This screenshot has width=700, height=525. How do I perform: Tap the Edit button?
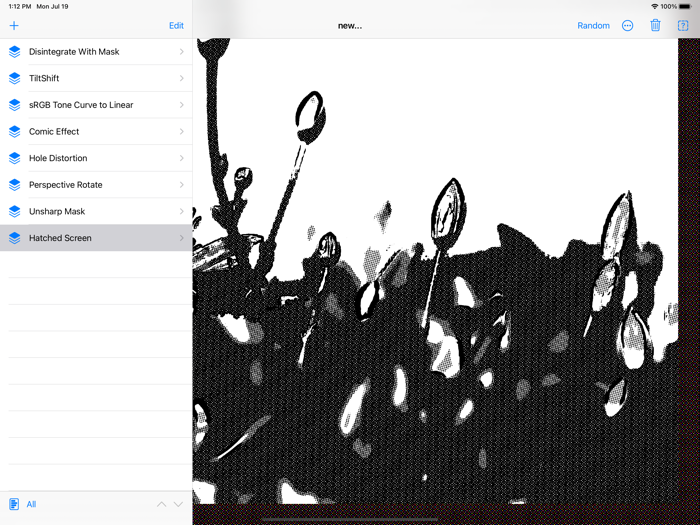pos(176,26)
